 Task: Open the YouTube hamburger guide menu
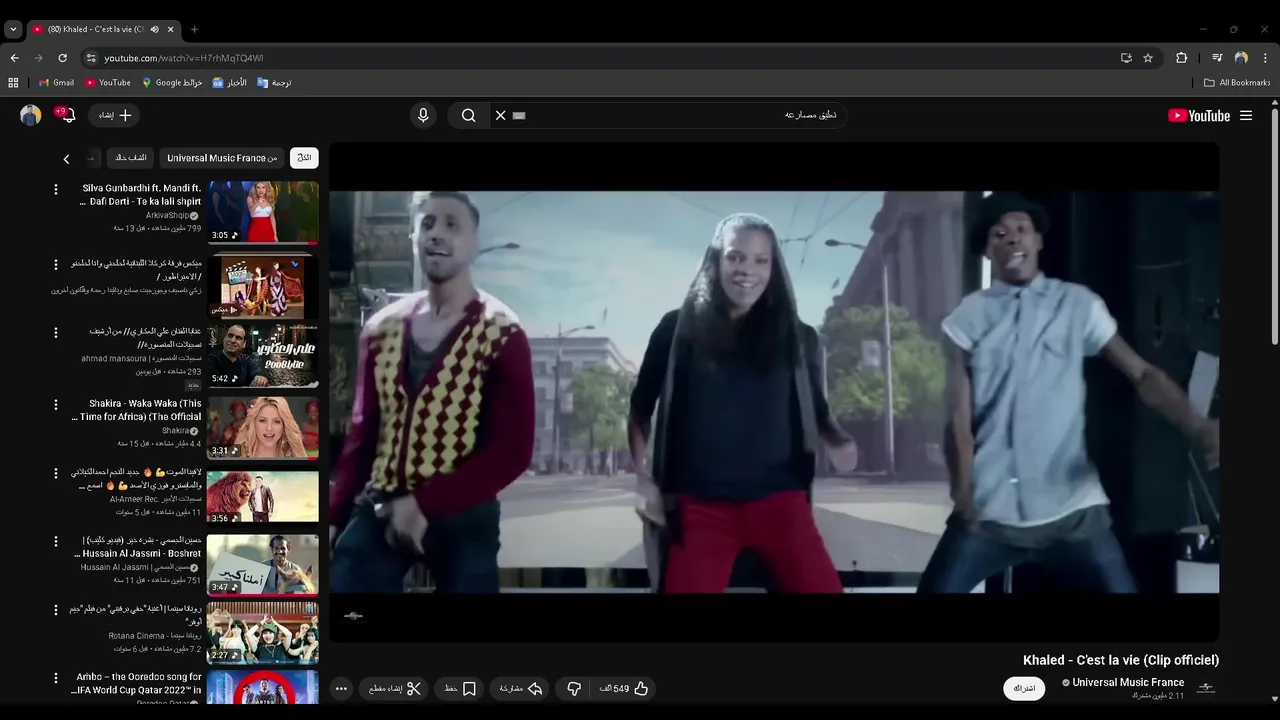(x=1246, y=115)
